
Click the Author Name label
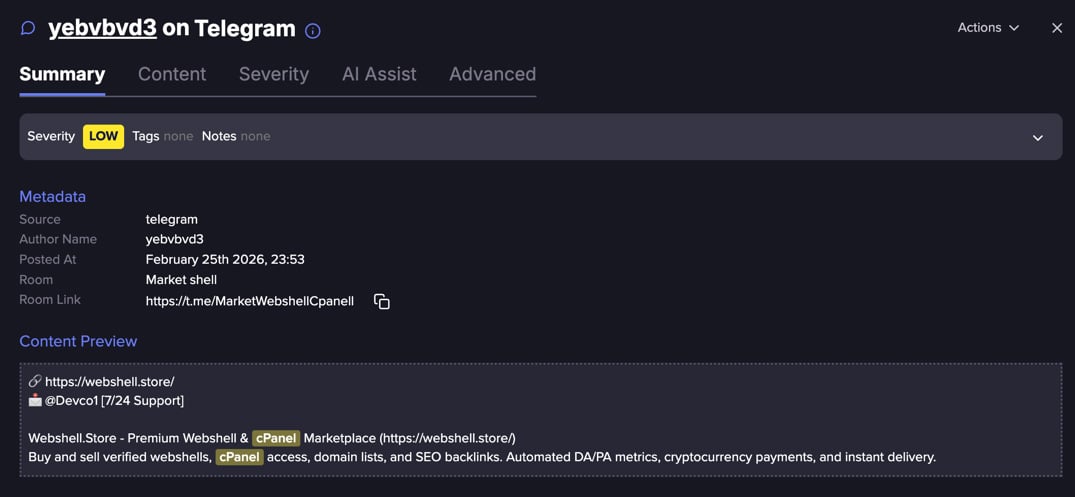click(58, 239)
